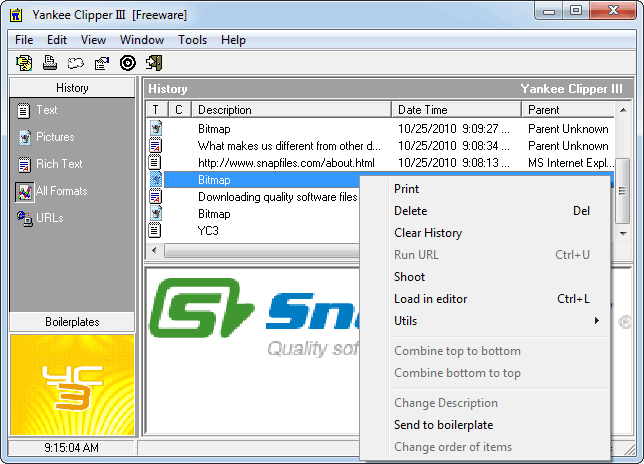The image size is (644, 464).
Task: Open the File menu
Action: [x=24, y=40]
